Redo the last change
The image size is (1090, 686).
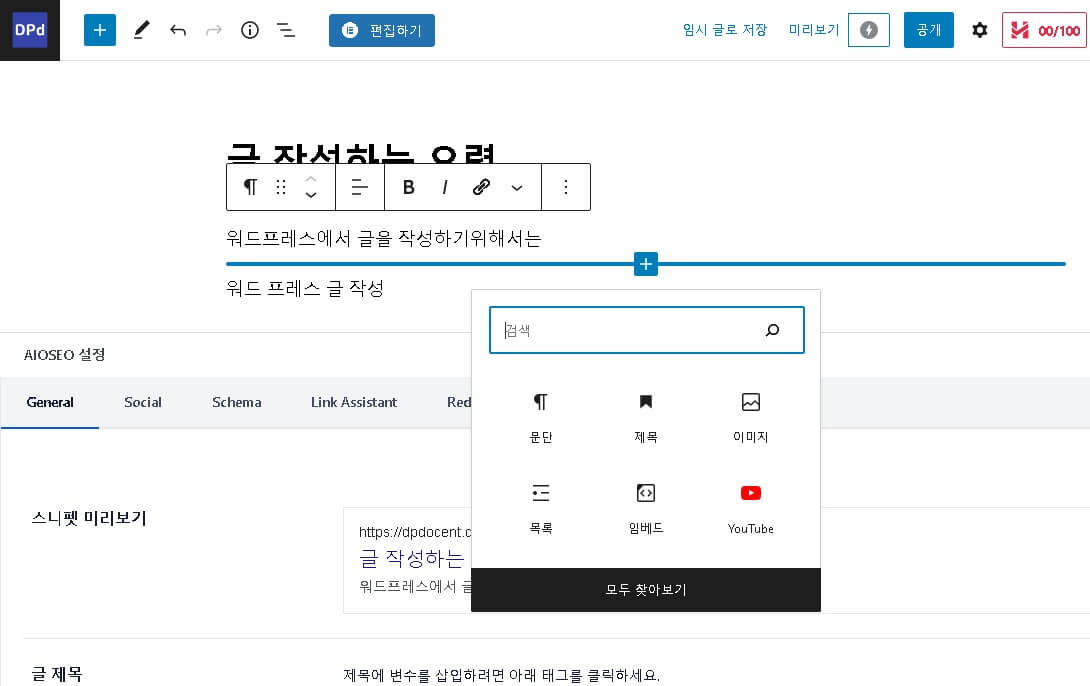point(214,30)
